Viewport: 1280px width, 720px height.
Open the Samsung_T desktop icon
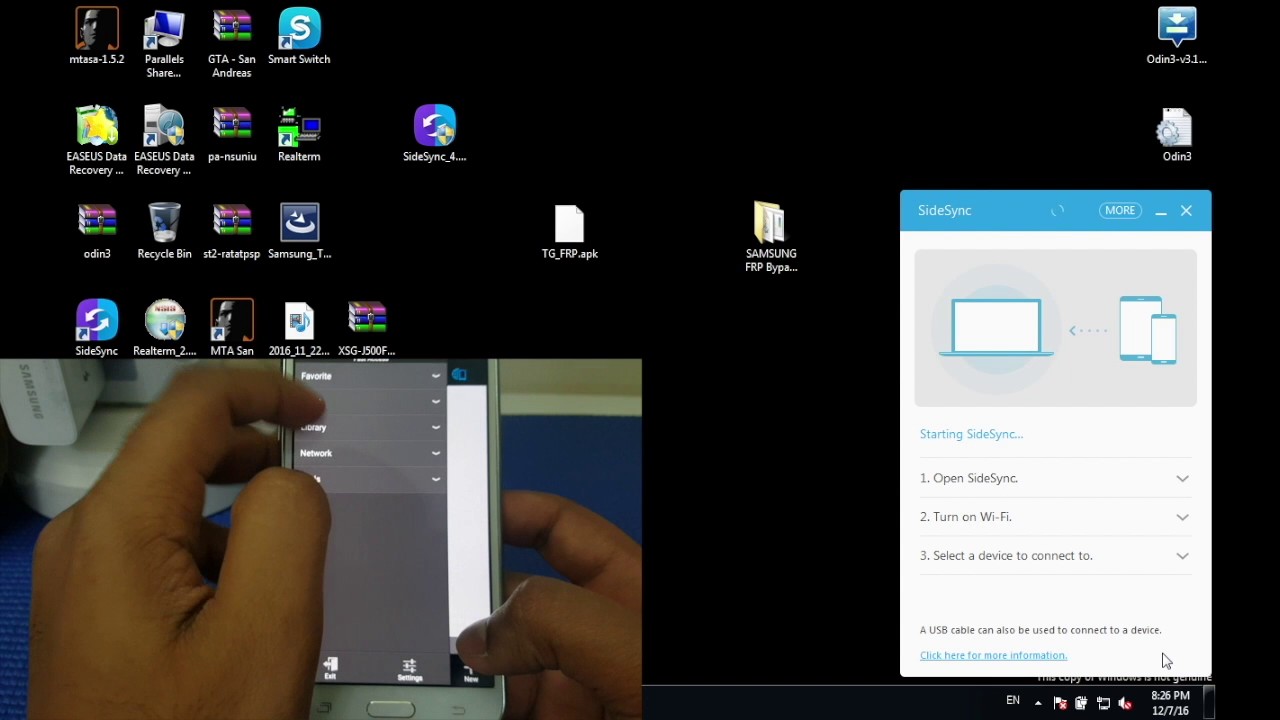coord(299,231)
